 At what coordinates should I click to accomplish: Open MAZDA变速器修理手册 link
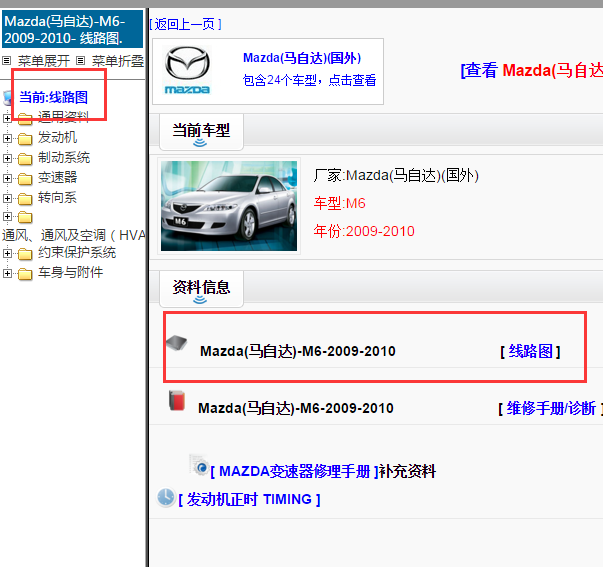point(295,471)
